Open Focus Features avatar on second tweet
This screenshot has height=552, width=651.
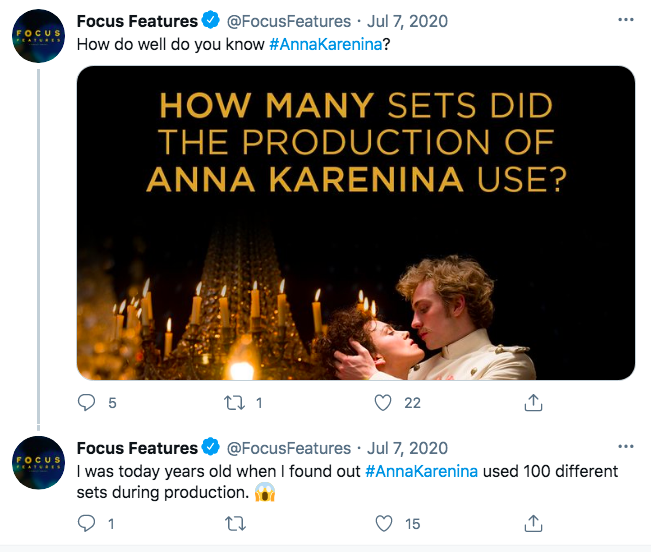click(x=37, y=465)
